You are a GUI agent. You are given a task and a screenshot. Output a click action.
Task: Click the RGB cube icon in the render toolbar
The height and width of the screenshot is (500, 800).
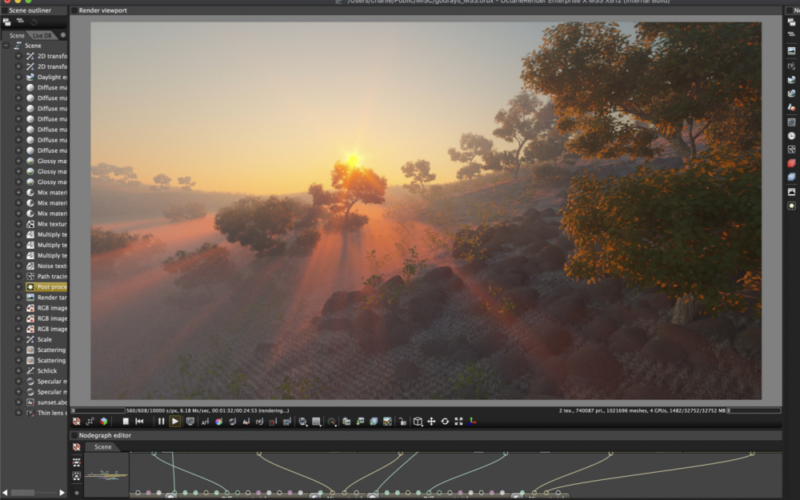tap(104, 421)
